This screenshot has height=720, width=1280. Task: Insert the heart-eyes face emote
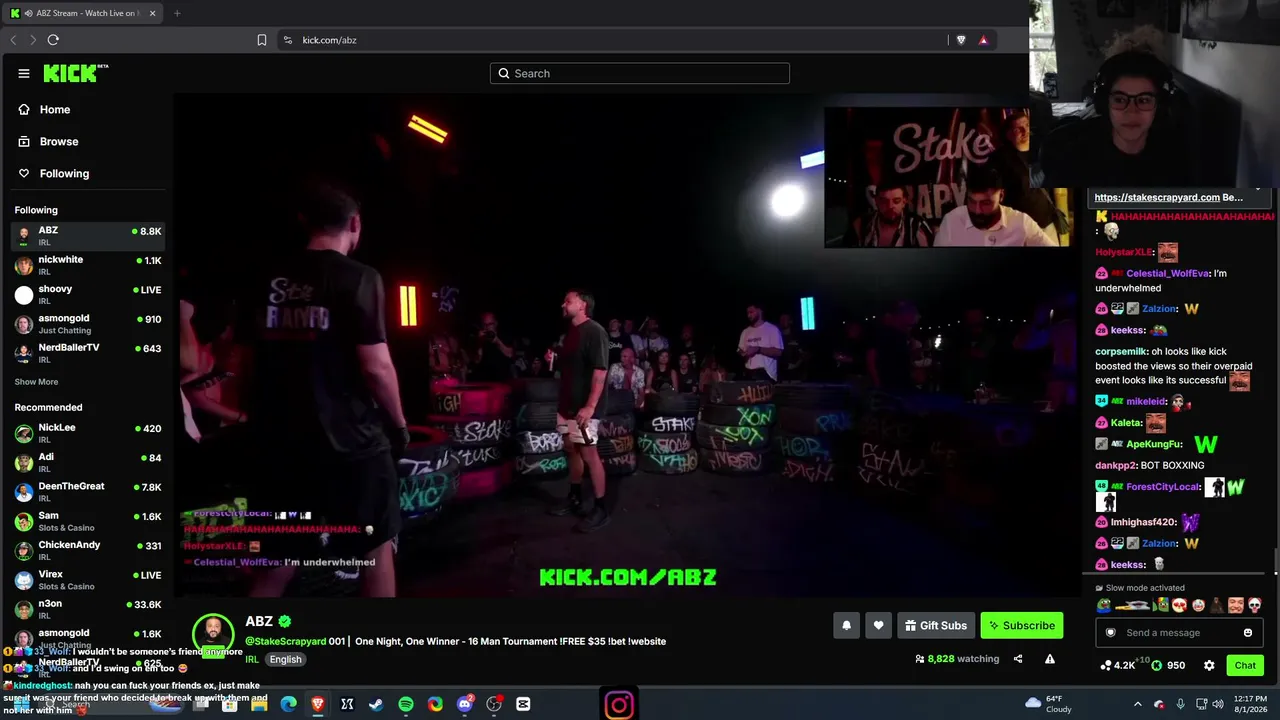tap(1179, 605)
